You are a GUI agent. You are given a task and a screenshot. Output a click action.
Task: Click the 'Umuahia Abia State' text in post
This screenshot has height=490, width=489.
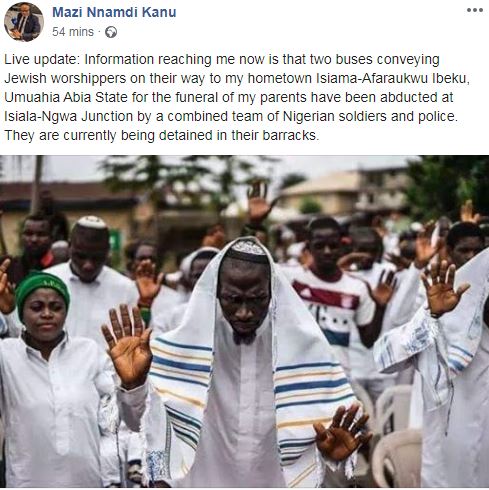(x=66, y=97)
